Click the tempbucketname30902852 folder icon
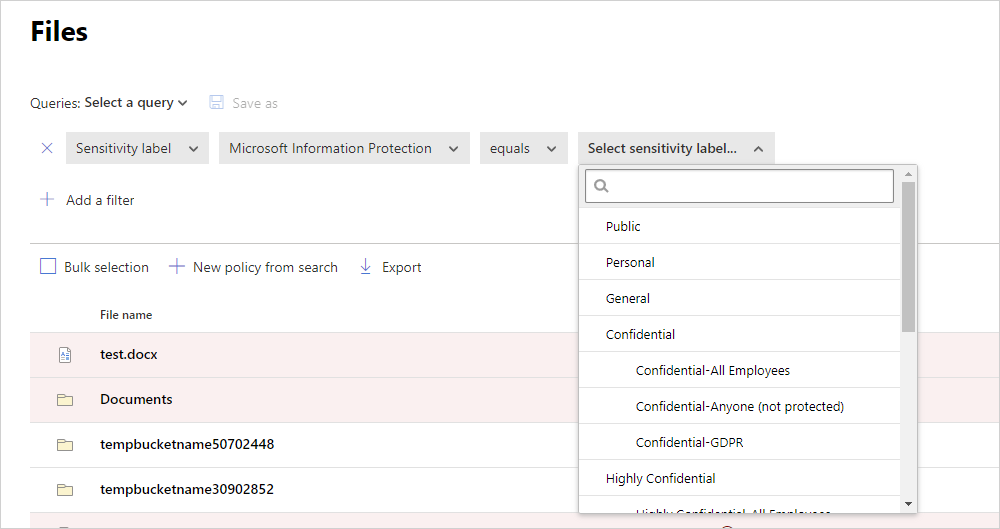1000x529 pixels. coord(65,490)
